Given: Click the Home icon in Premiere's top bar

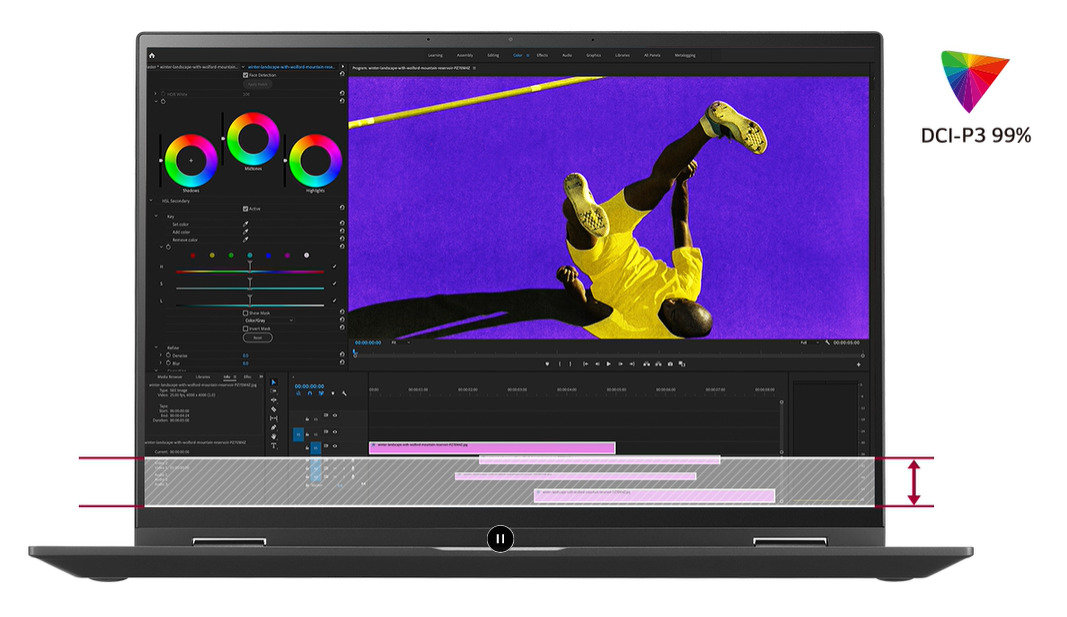Looking at the screenshot, I should [152, 55].
